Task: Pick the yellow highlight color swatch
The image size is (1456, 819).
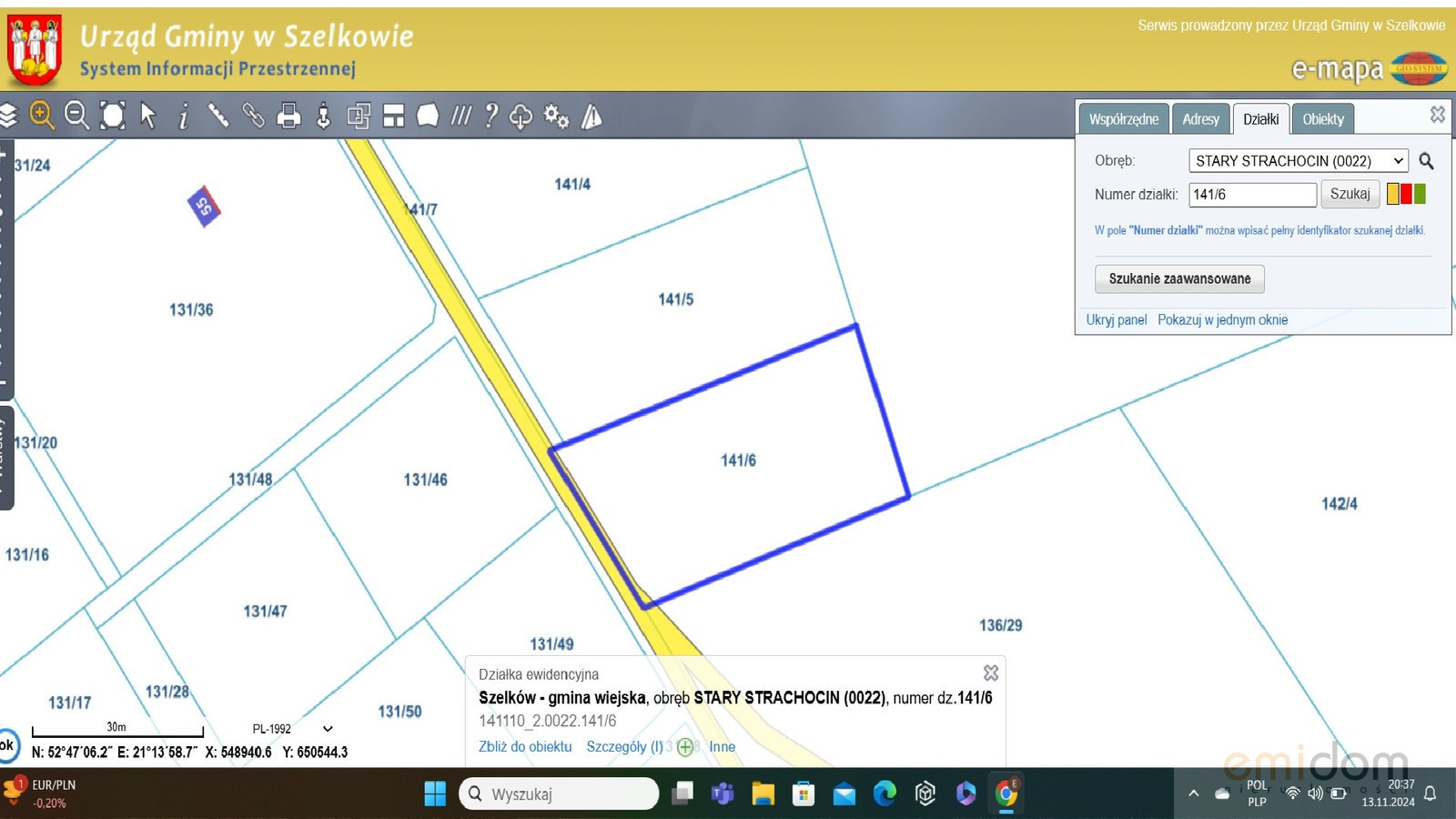Action: pos(1392,194)
